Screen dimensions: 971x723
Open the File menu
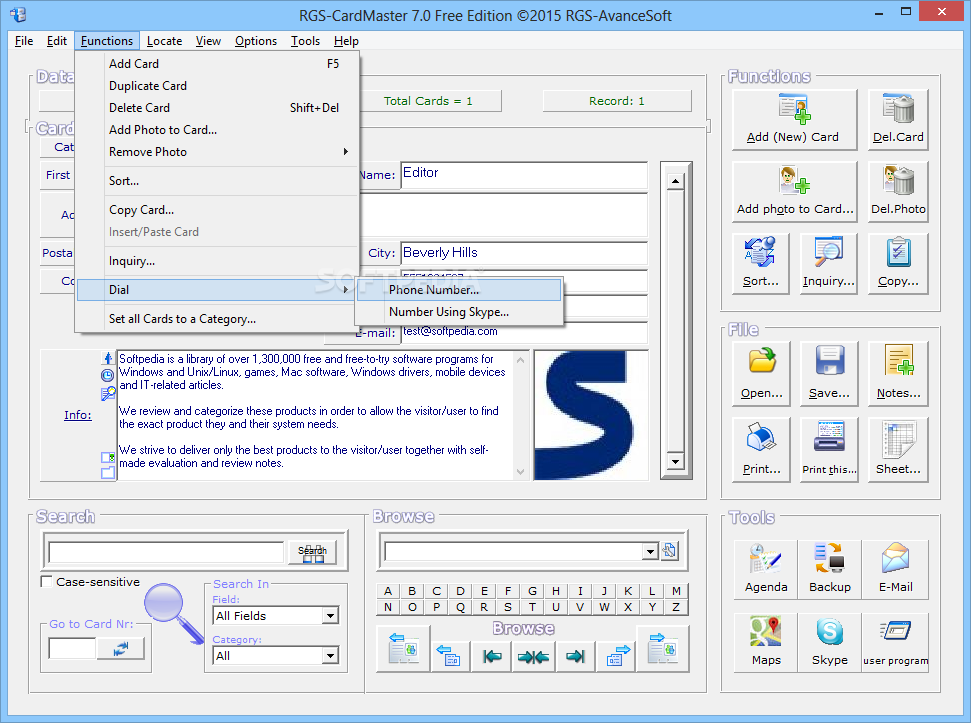(24, 41)
